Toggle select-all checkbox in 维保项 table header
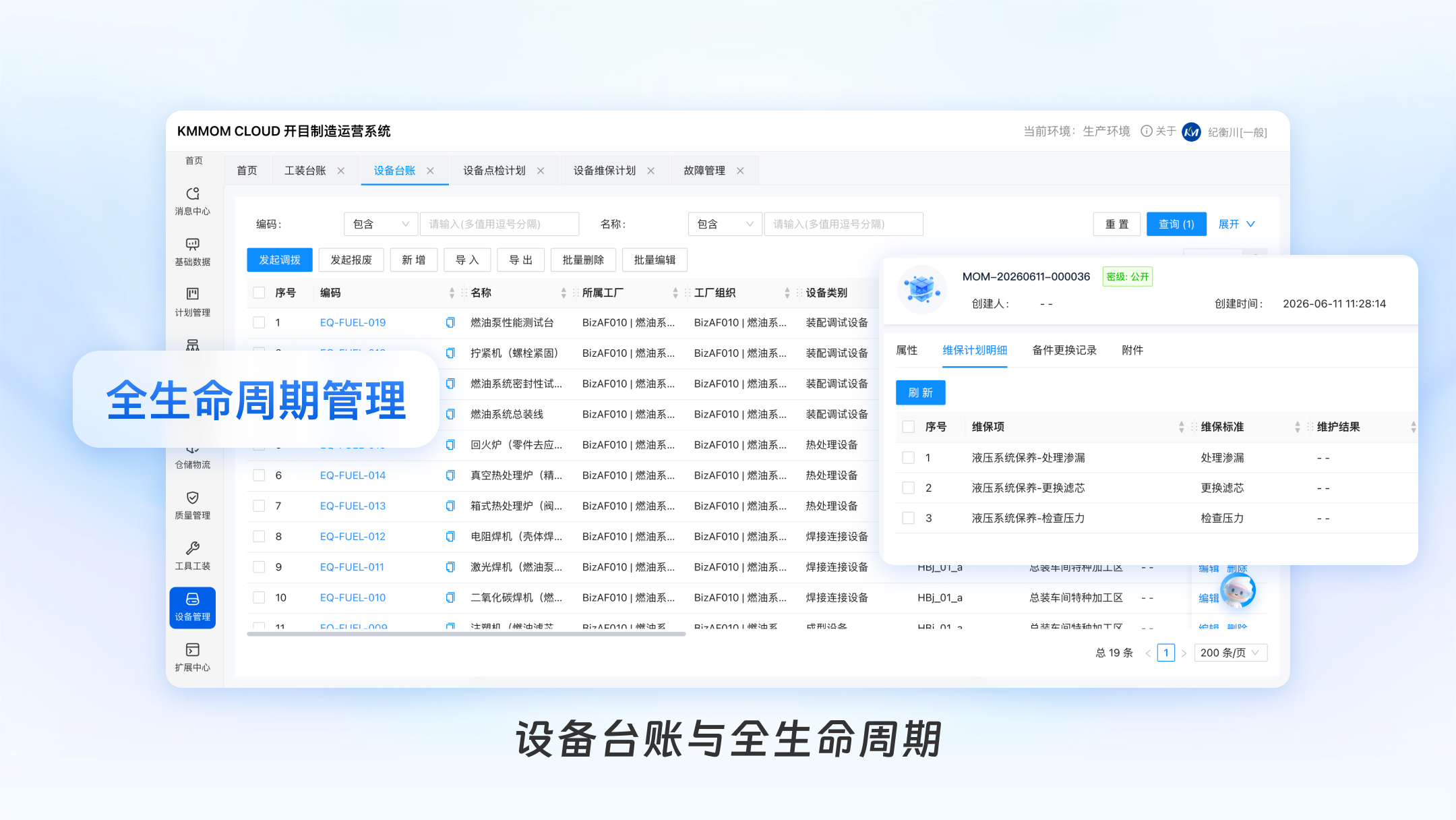 909,427
